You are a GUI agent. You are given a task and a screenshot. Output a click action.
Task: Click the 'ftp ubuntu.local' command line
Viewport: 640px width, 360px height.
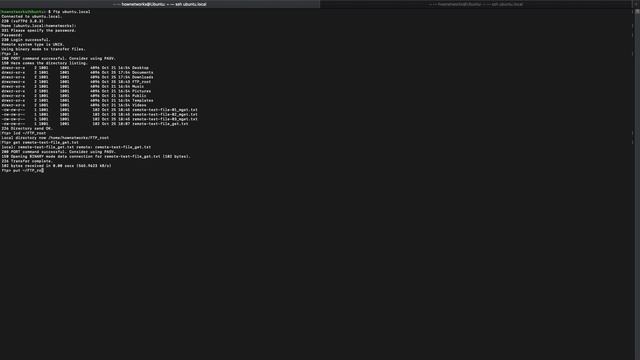click(x=45, y=12)
